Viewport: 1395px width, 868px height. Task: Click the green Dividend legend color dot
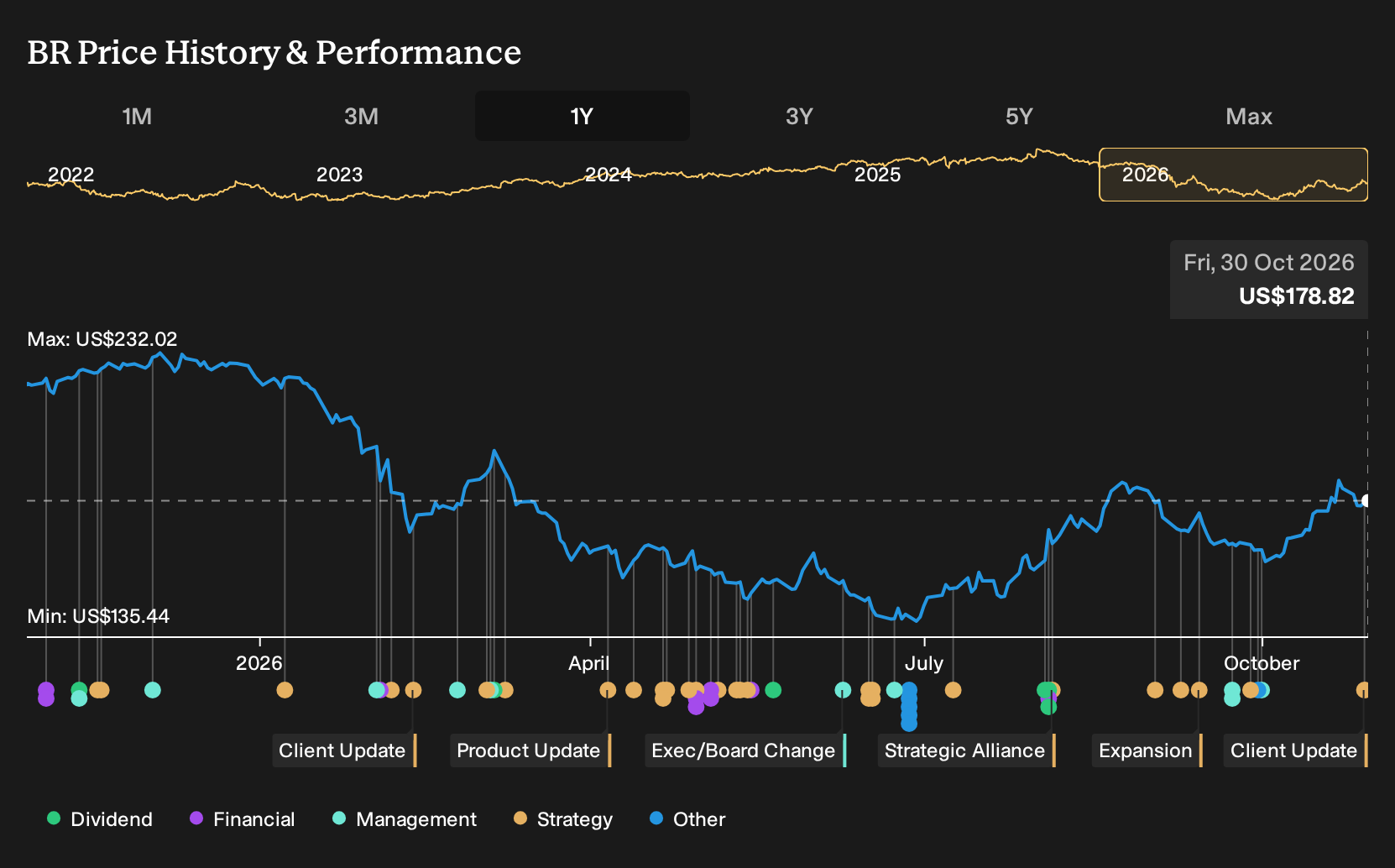click(54, 818)
